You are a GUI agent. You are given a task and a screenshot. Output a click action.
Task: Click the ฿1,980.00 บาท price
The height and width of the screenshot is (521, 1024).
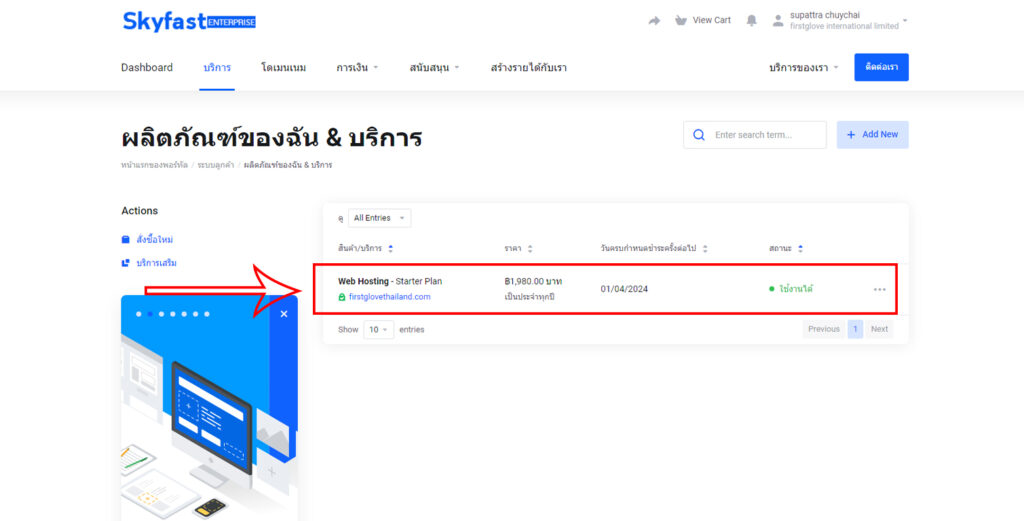pos(534,281)
